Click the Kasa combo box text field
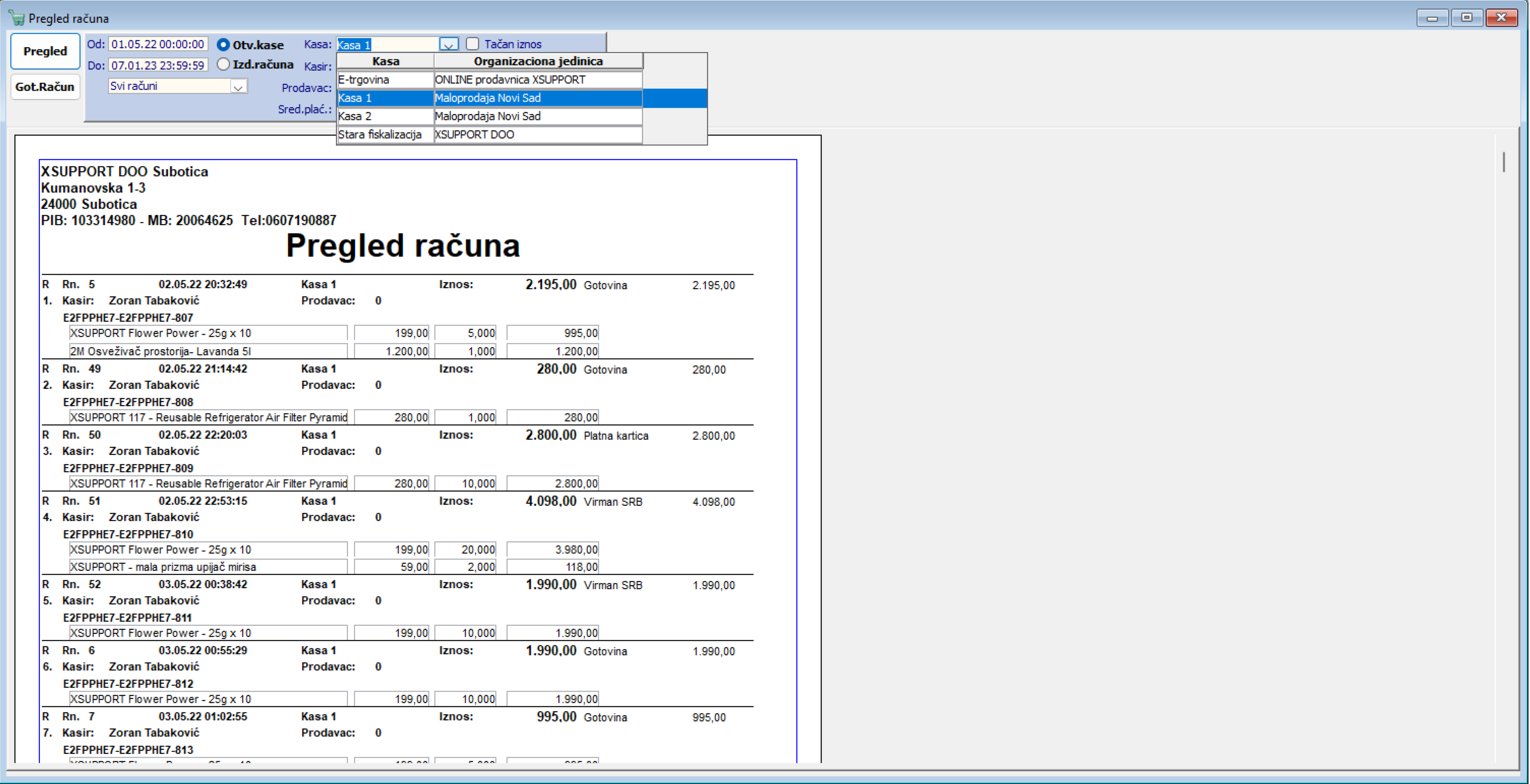This screenshot has height=784, width=1530. pyautogui.click(x=388, y=45)
